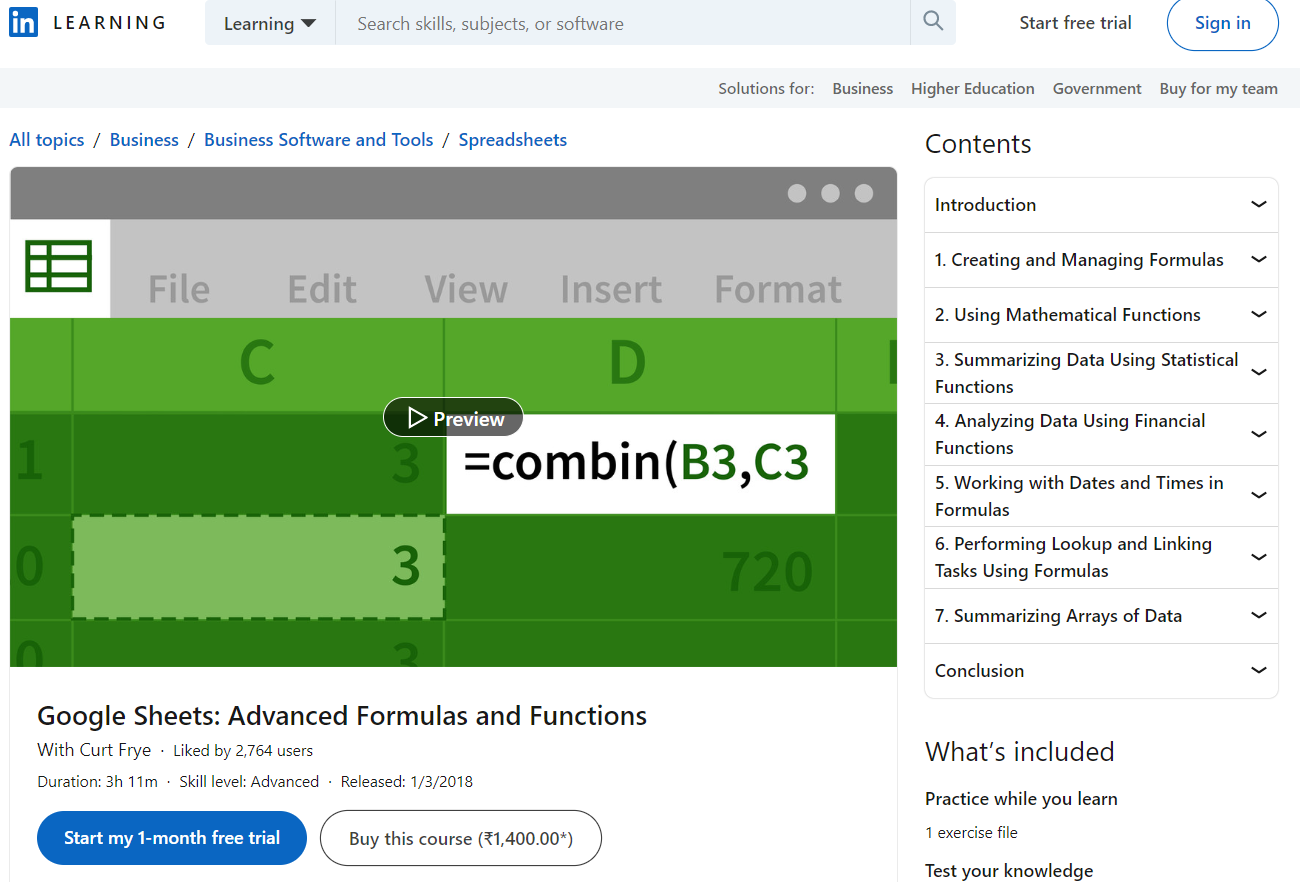Expand Creating and Managing Formulas chapter
The width and height of the screenshot is (1300, 882).
tap(1101, 260)
